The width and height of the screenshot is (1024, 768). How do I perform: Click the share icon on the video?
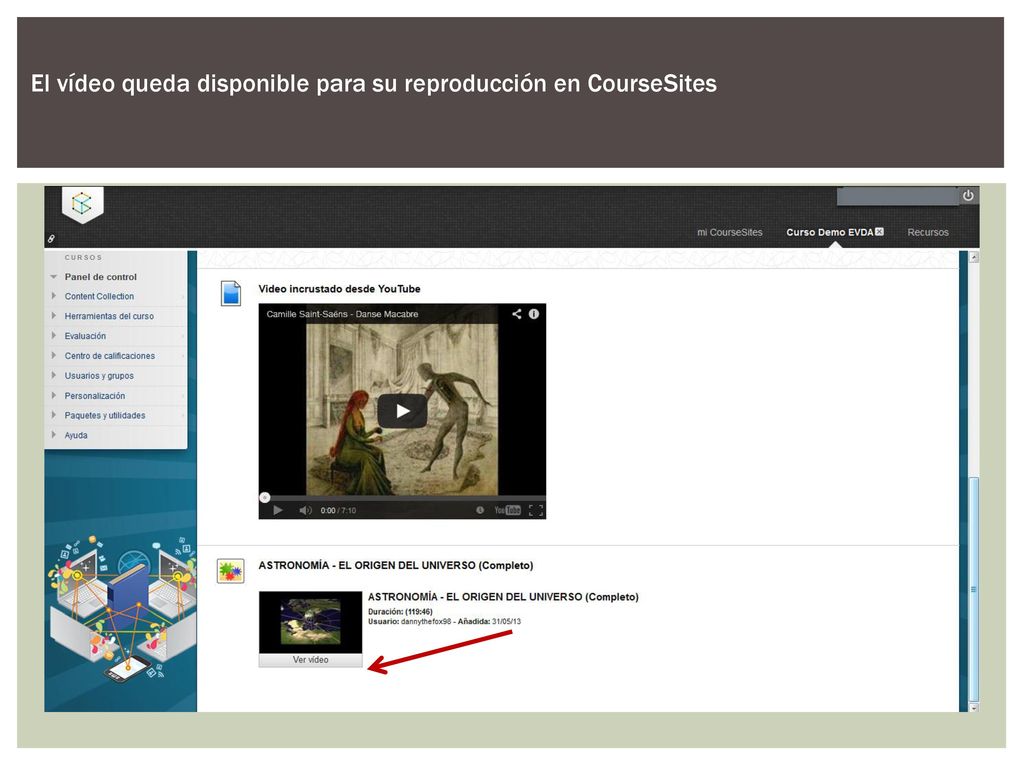(x=517, y=314)
